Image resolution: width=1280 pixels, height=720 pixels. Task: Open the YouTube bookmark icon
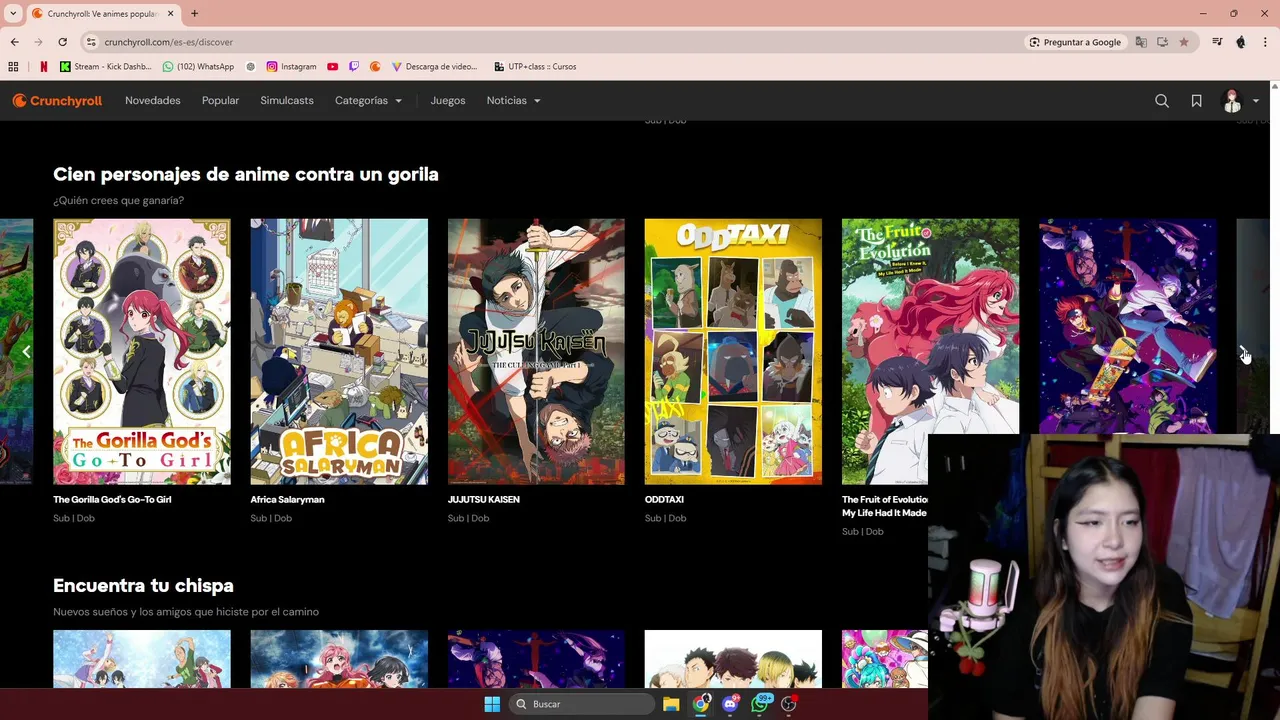pos(333,66)
